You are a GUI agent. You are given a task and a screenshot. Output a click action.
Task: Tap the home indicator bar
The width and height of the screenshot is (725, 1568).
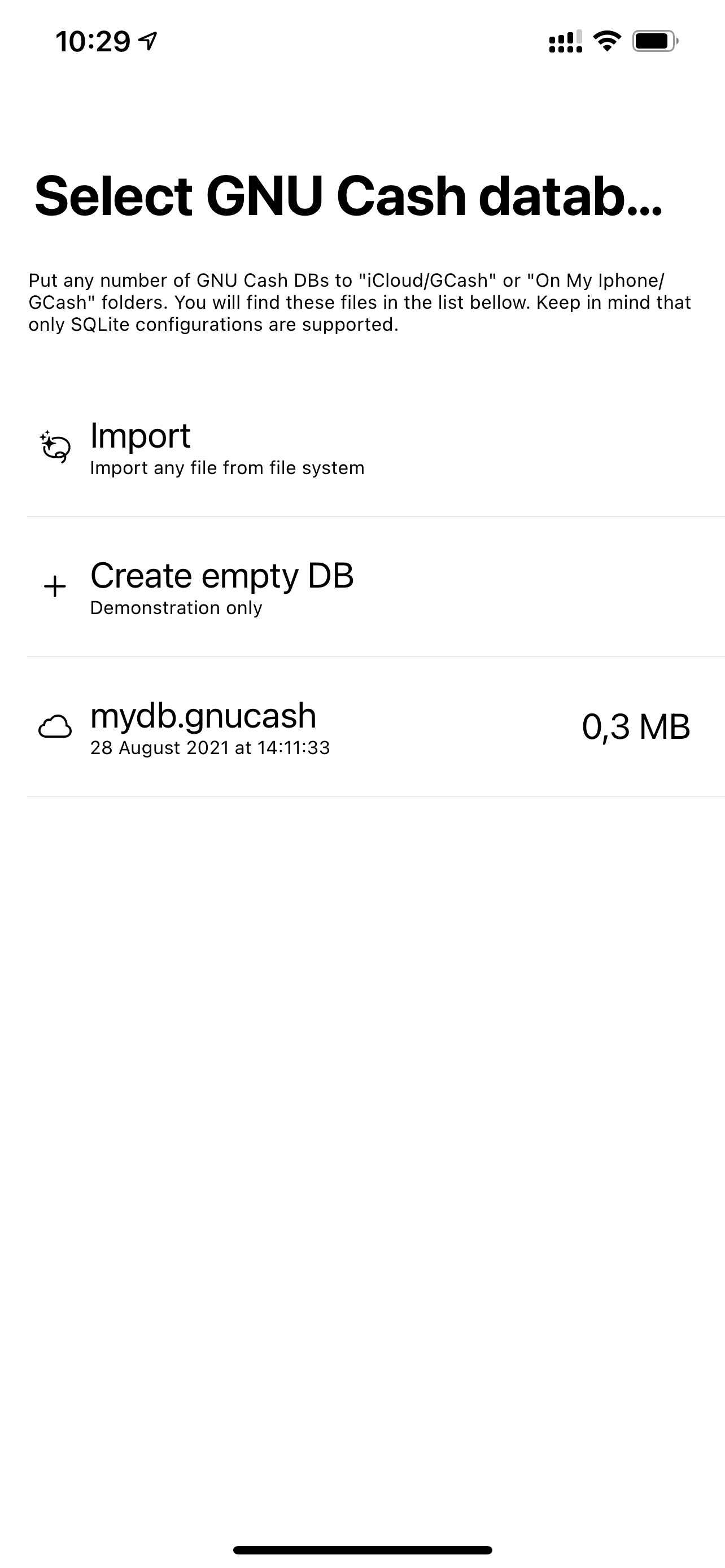coord(362,1550)
